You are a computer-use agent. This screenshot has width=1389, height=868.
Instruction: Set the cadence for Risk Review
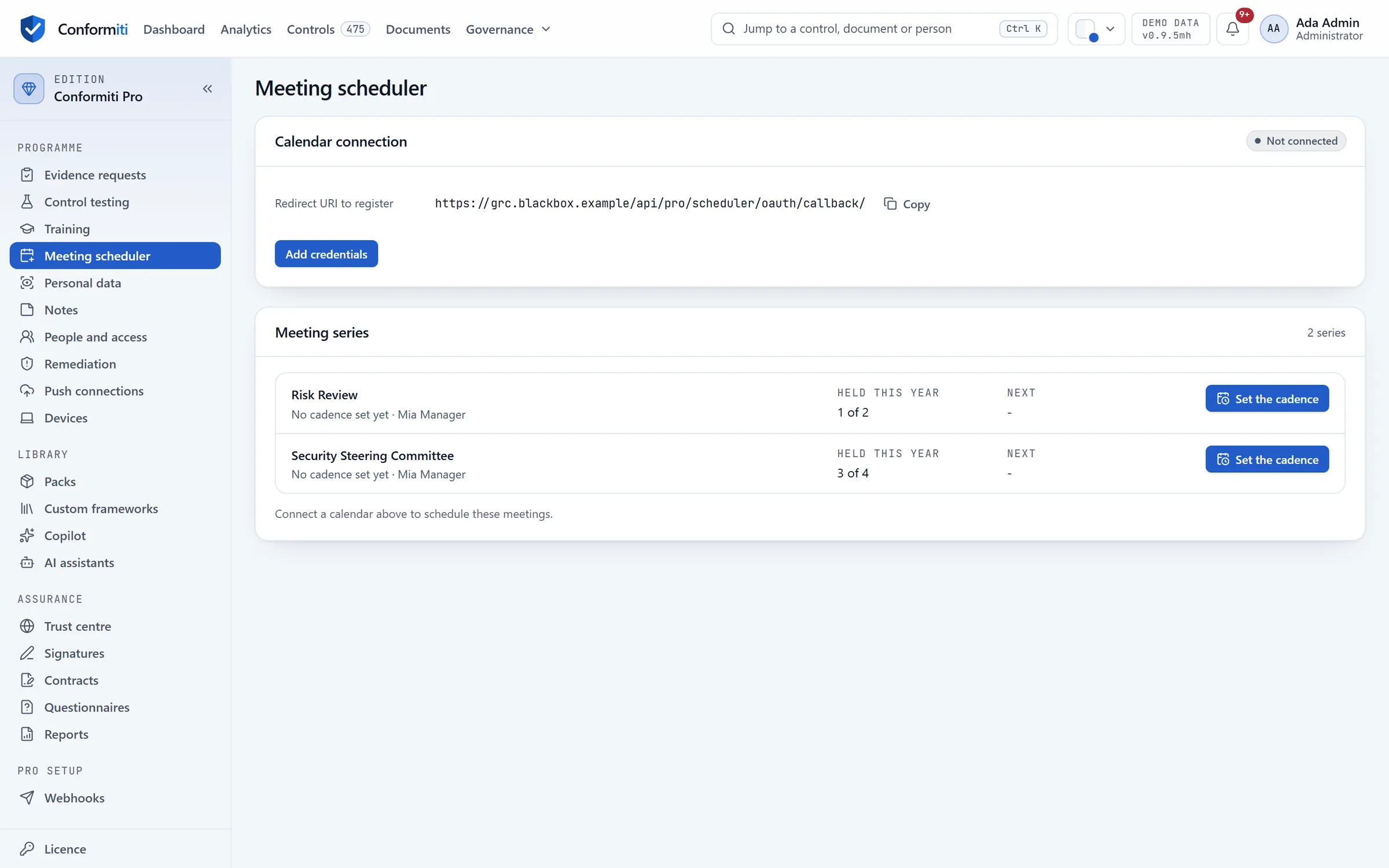(1267, 399)
